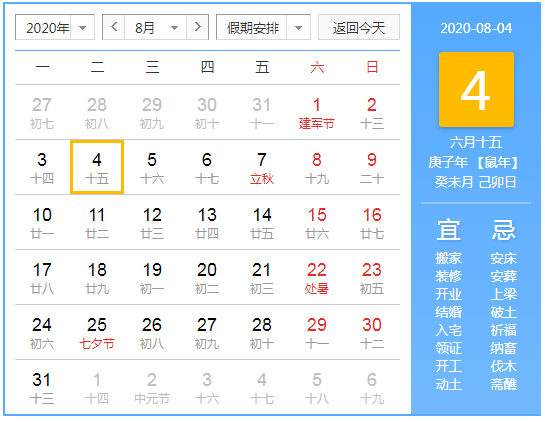Expand the 8月 month dropdown

(156, 27)
